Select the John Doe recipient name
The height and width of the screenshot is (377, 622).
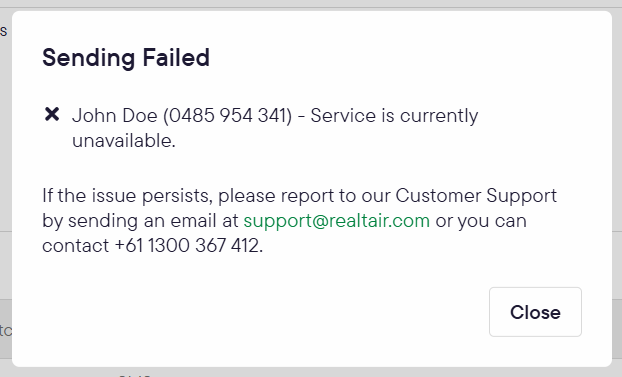(115, 115)
